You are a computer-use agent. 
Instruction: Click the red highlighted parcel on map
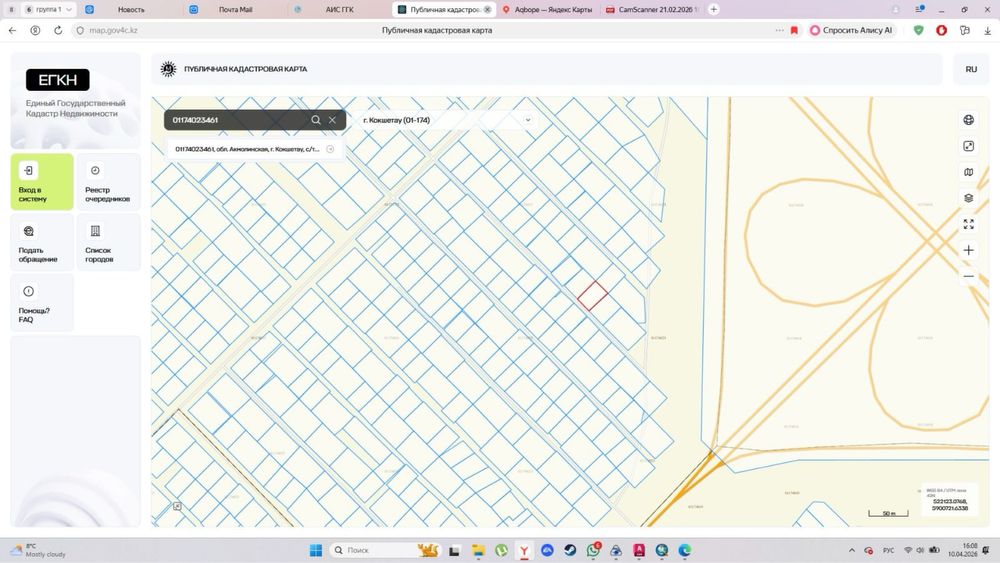pos(592,296)
